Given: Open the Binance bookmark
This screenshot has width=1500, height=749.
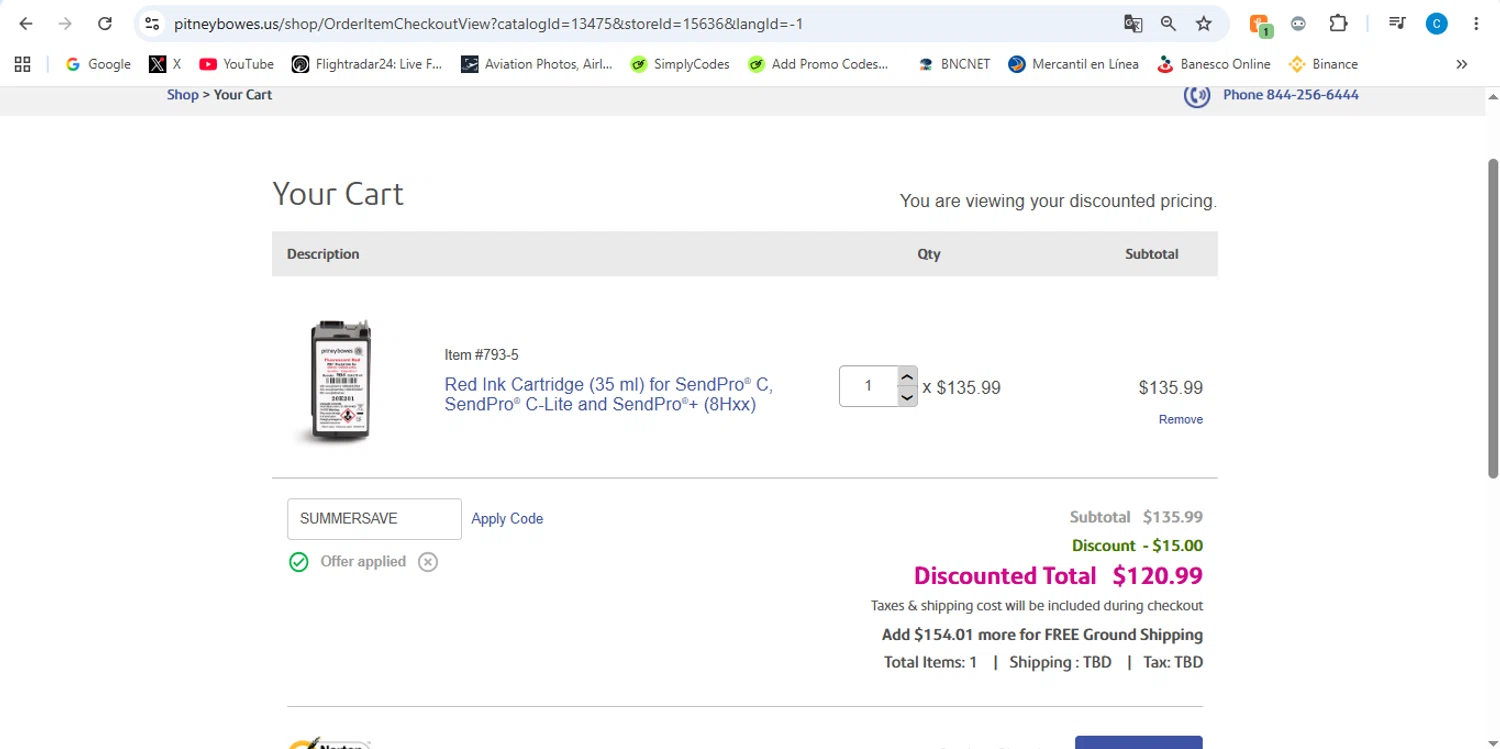Looking at the screenshot, I should (x=1323, y=64).
